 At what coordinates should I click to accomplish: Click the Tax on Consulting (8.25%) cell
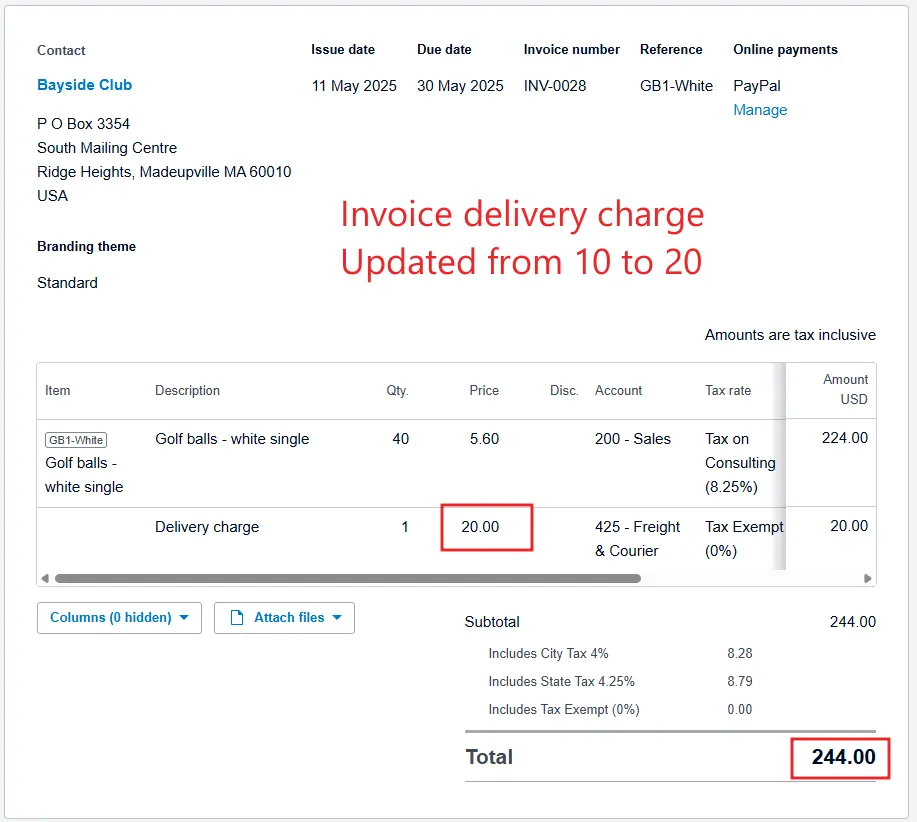[740, 462]
